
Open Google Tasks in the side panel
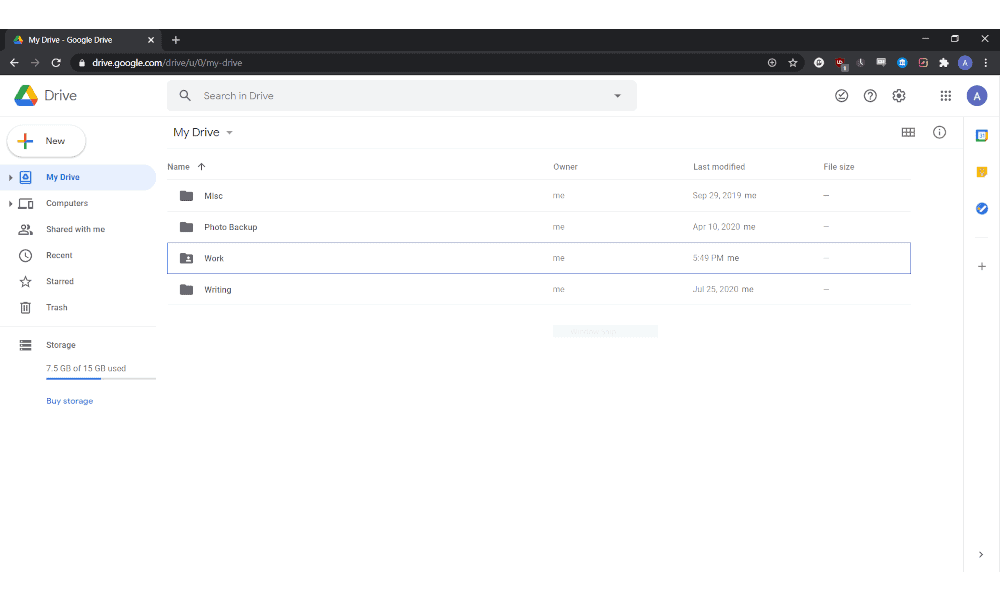(x=982, y=208)
